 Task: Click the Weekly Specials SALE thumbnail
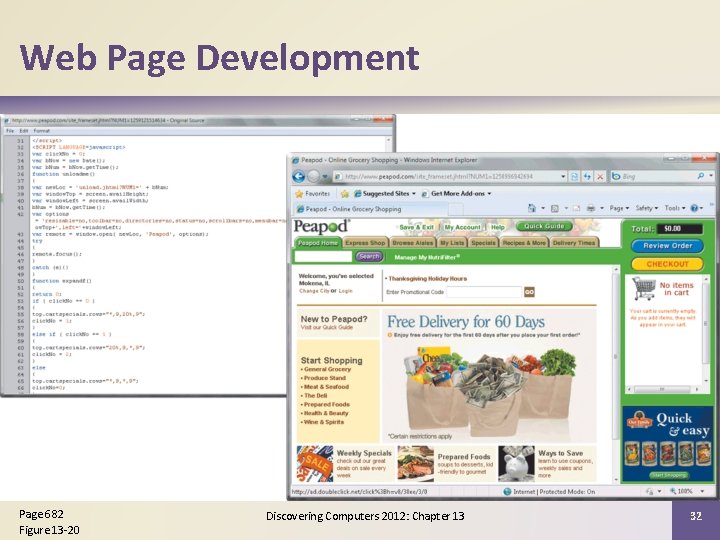coord(315,463)
